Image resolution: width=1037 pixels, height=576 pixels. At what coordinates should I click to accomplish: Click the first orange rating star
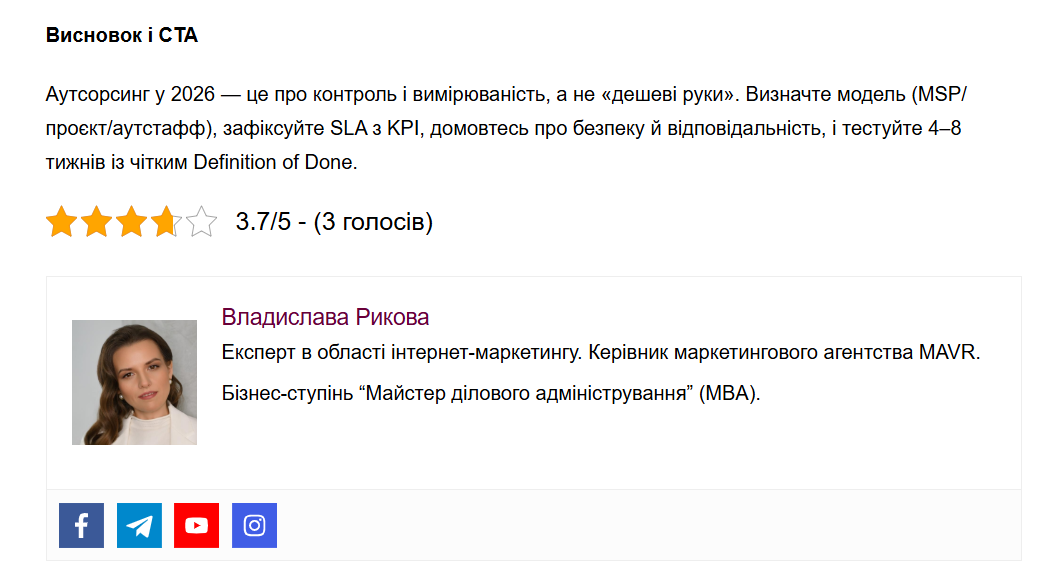click(62, 222)
